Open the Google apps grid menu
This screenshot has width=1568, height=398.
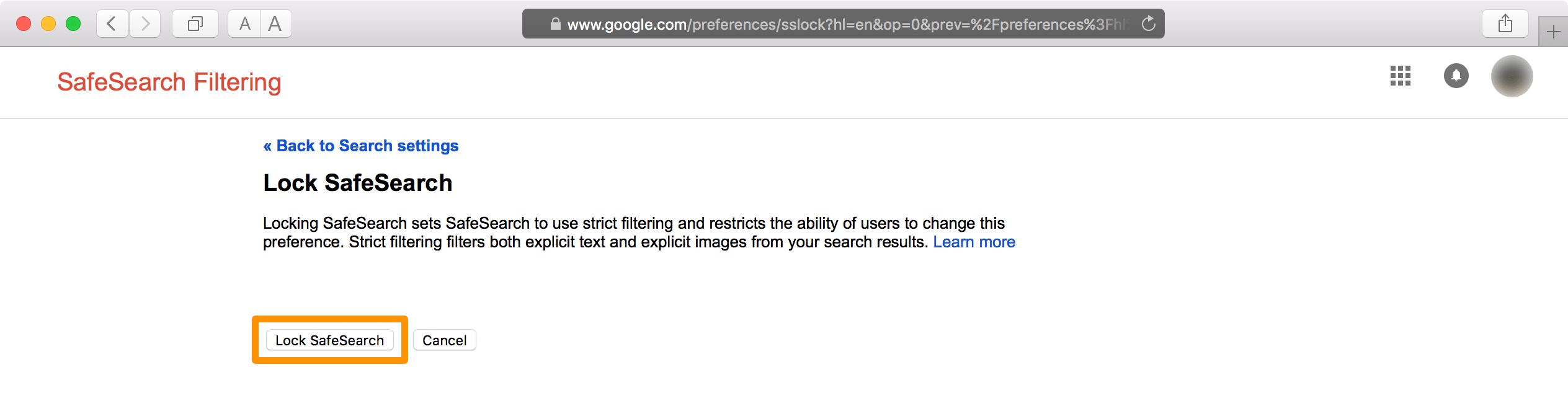(x=1401, y=76)
